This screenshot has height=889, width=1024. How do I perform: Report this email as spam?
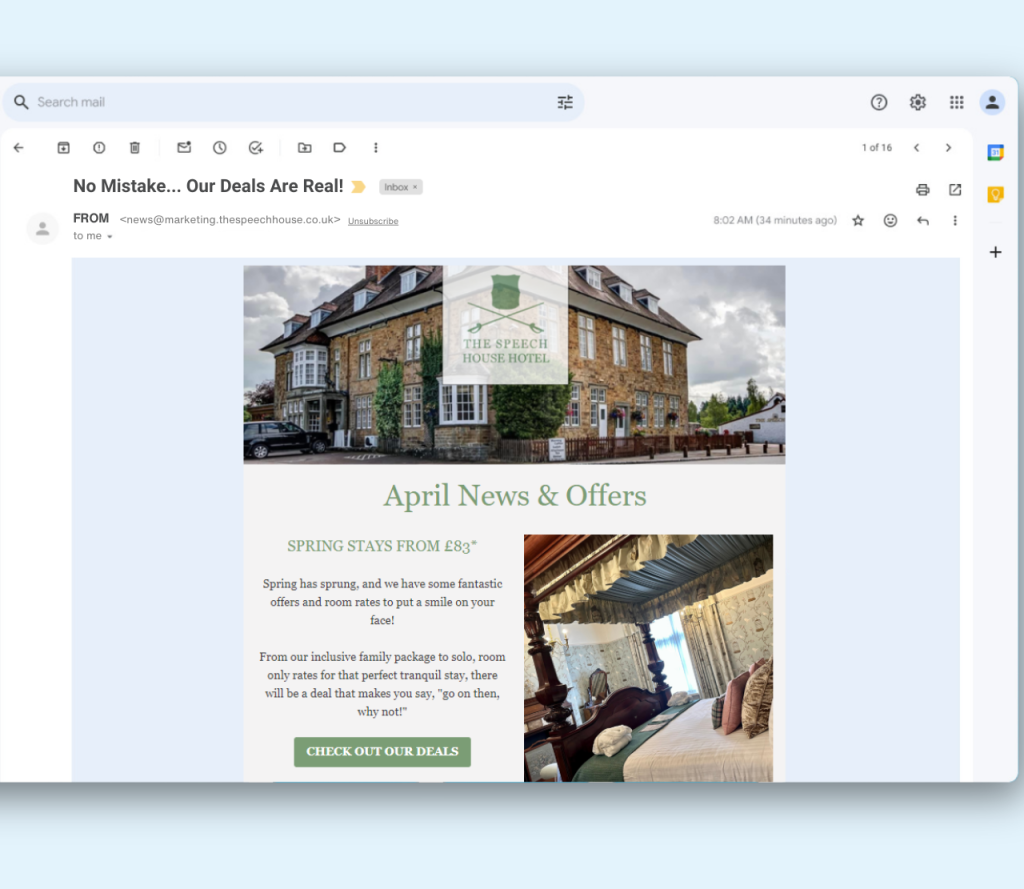[x=99, y=148]
